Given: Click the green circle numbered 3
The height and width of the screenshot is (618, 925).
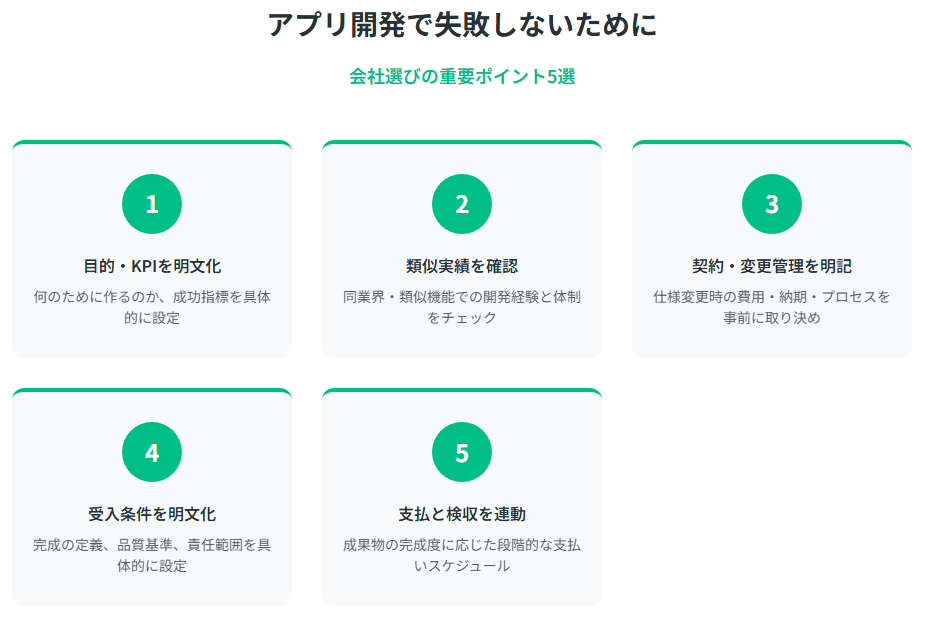Looking at the screenshot, I should coord(771,204).
